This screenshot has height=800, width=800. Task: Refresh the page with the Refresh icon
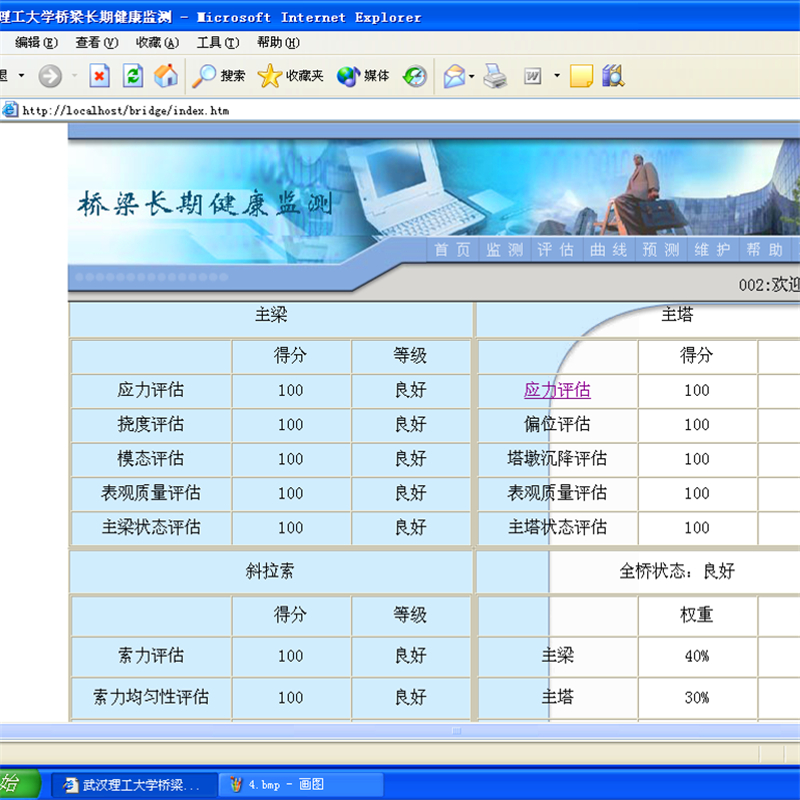133,76
